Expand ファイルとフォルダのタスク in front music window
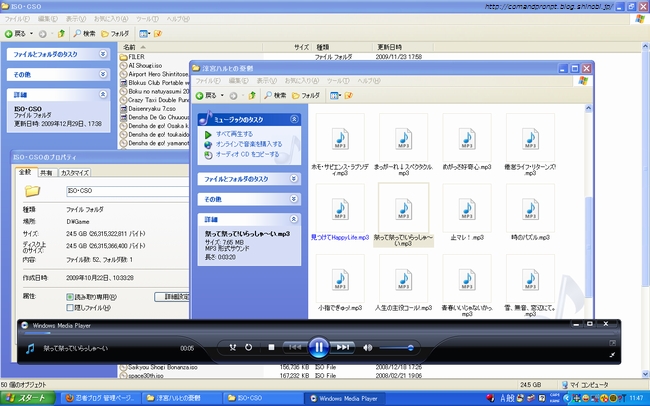 tap(293, 179)
